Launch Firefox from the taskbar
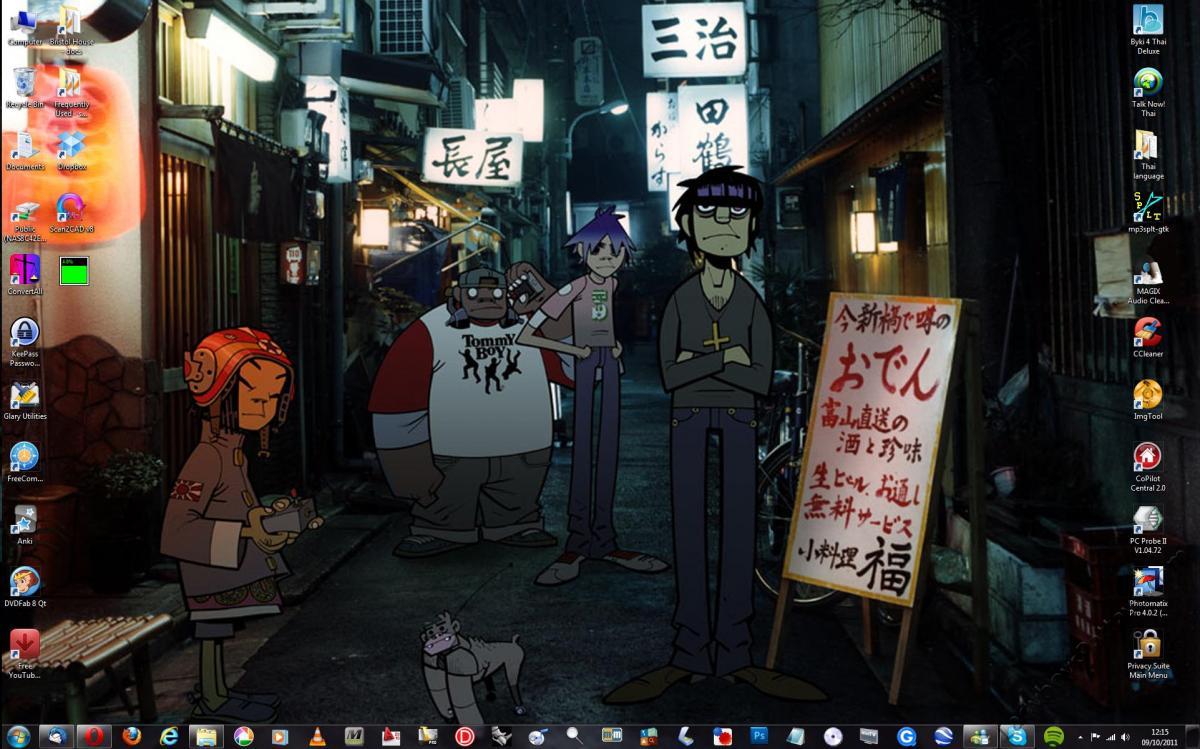Viewport: 1200px width, 749px height. 131,736
